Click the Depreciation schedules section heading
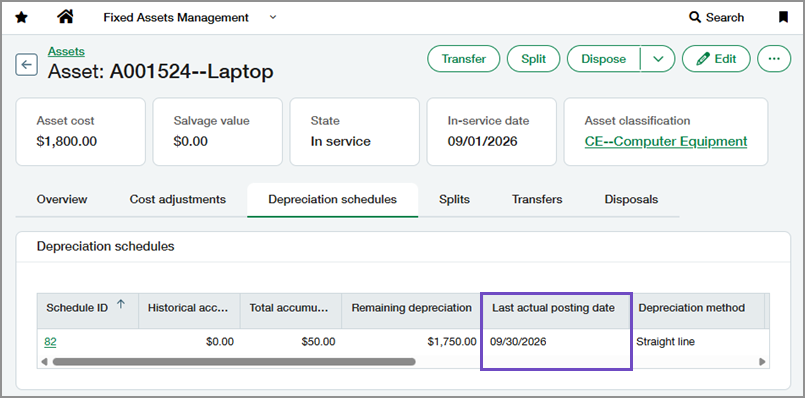The image size is (805, 398). pos(105,247)
